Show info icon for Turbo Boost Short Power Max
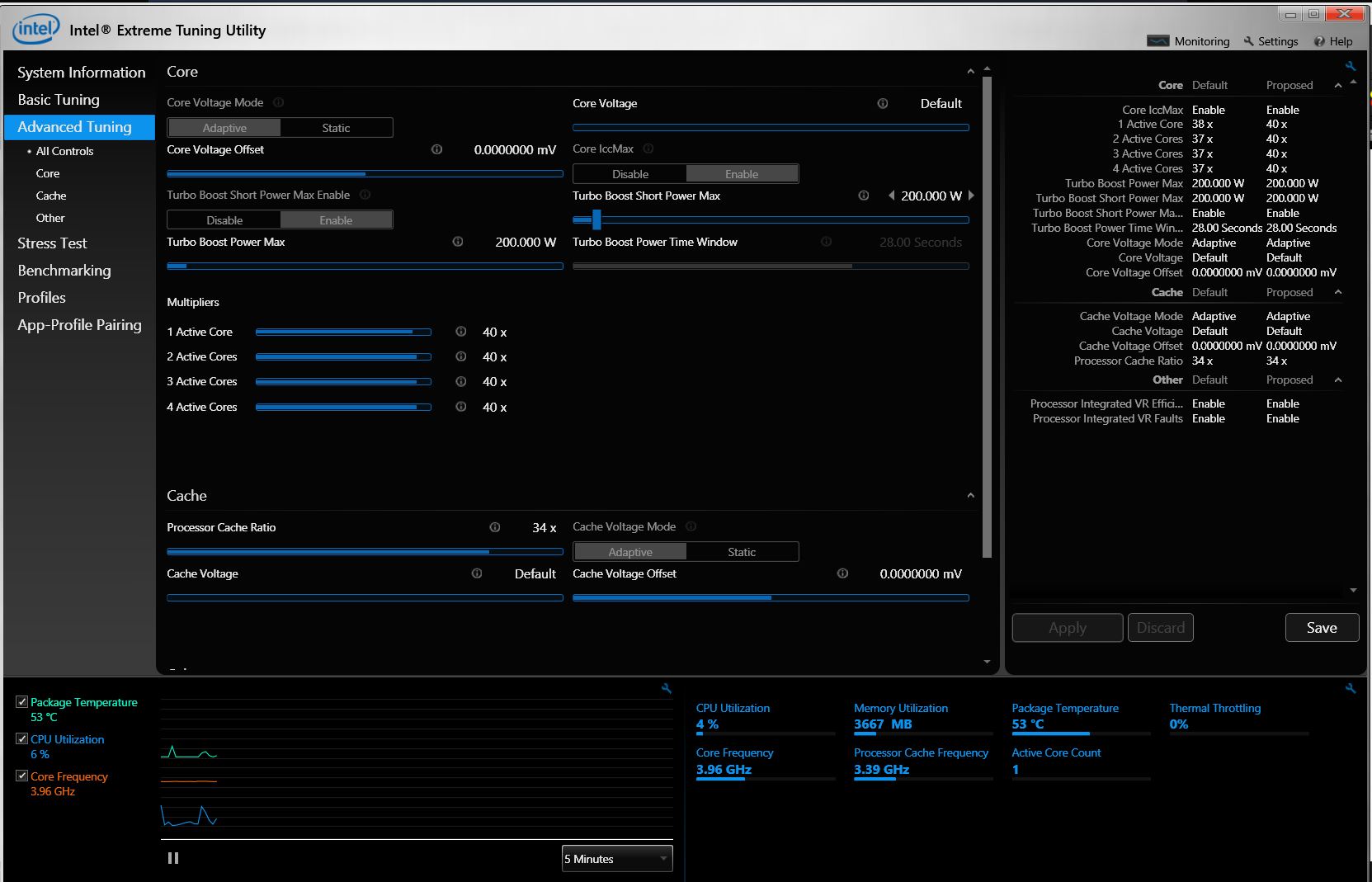 click(x=864, y=196)
